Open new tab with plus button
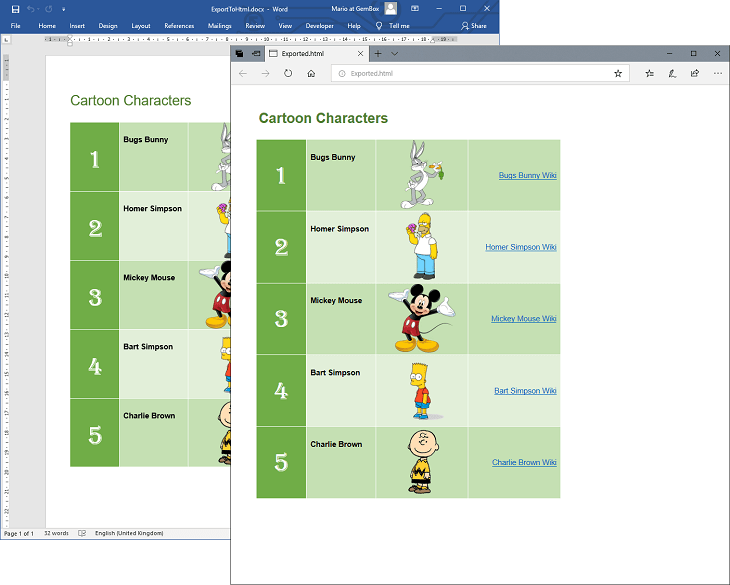 pos(378,53)
